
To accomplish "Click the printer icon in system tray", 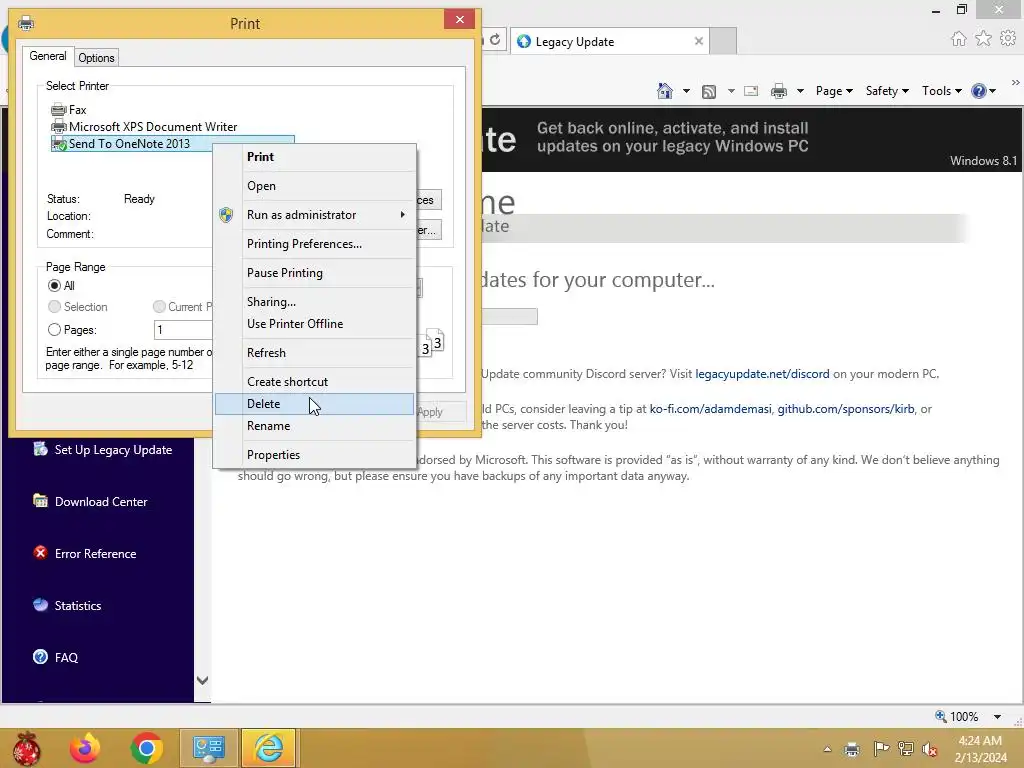I will click(x=852, y=749).
